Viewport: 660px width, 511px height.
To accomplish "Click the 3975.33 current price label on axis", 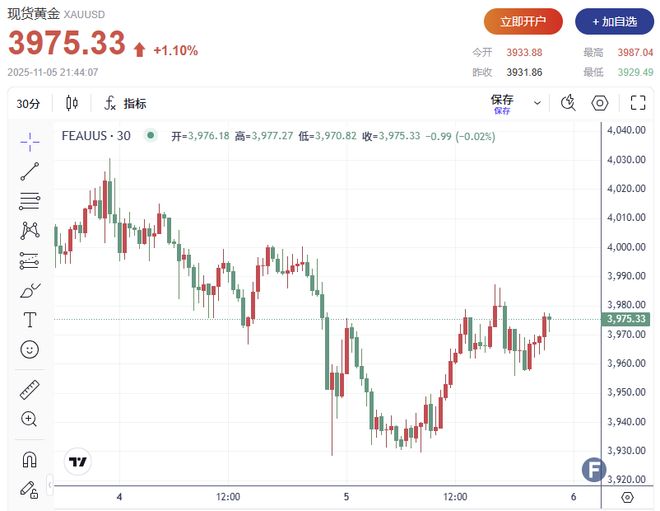I will click(627, 319).
